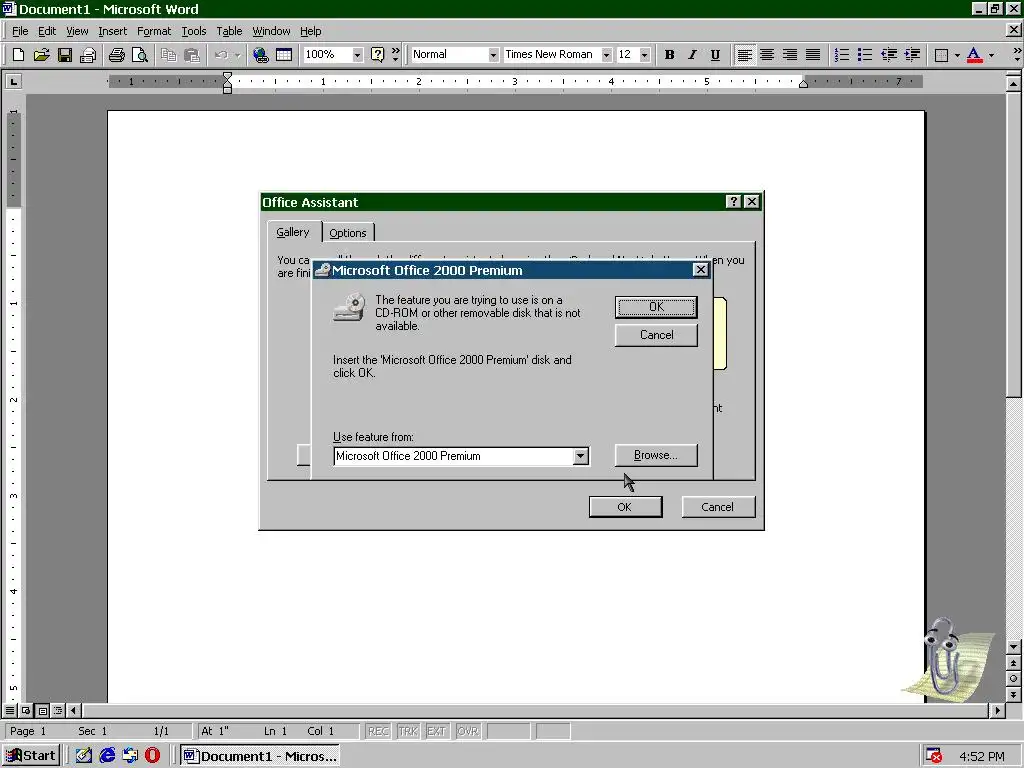Toggle OVR overtype mode in status bar

pyautogui.click(x=468, y=731)
